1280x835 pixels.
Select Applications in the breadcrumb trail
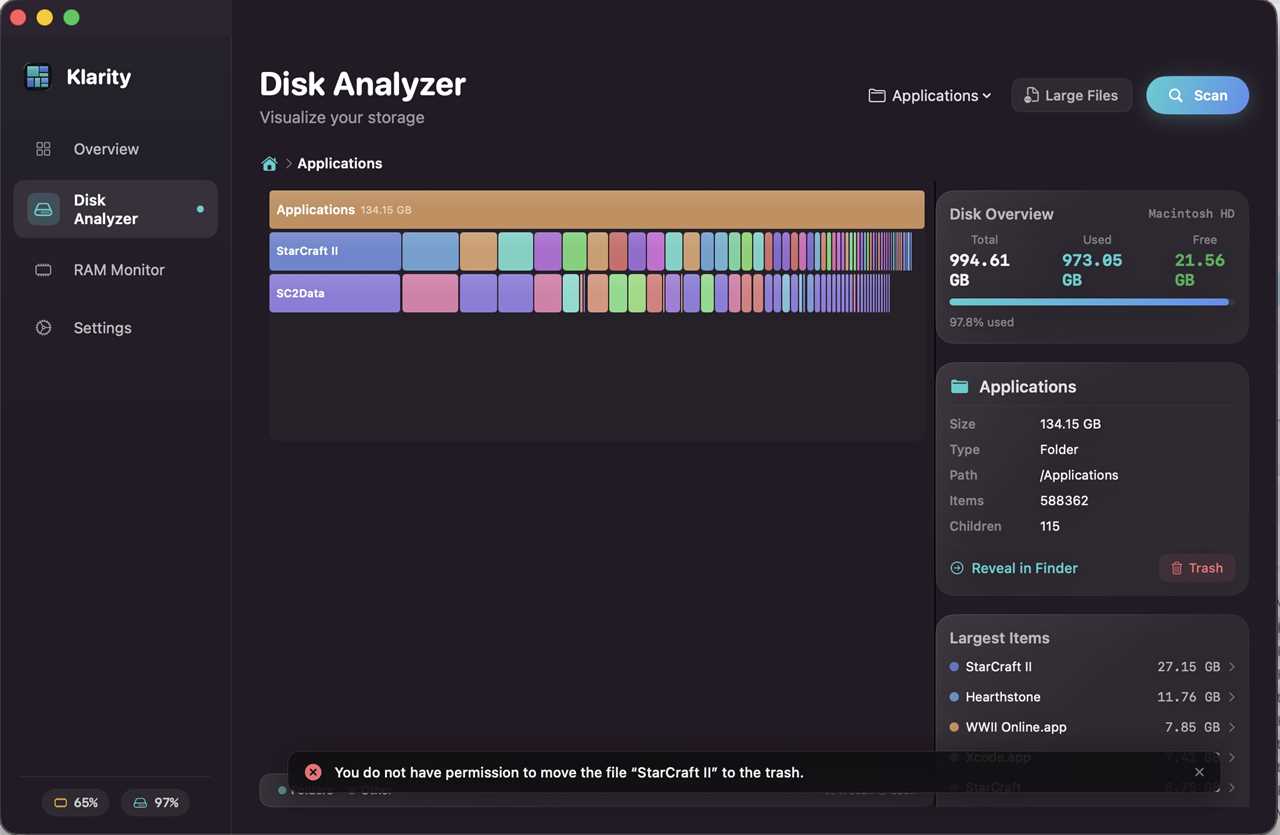pyautogui.click(x=340, y=163)
